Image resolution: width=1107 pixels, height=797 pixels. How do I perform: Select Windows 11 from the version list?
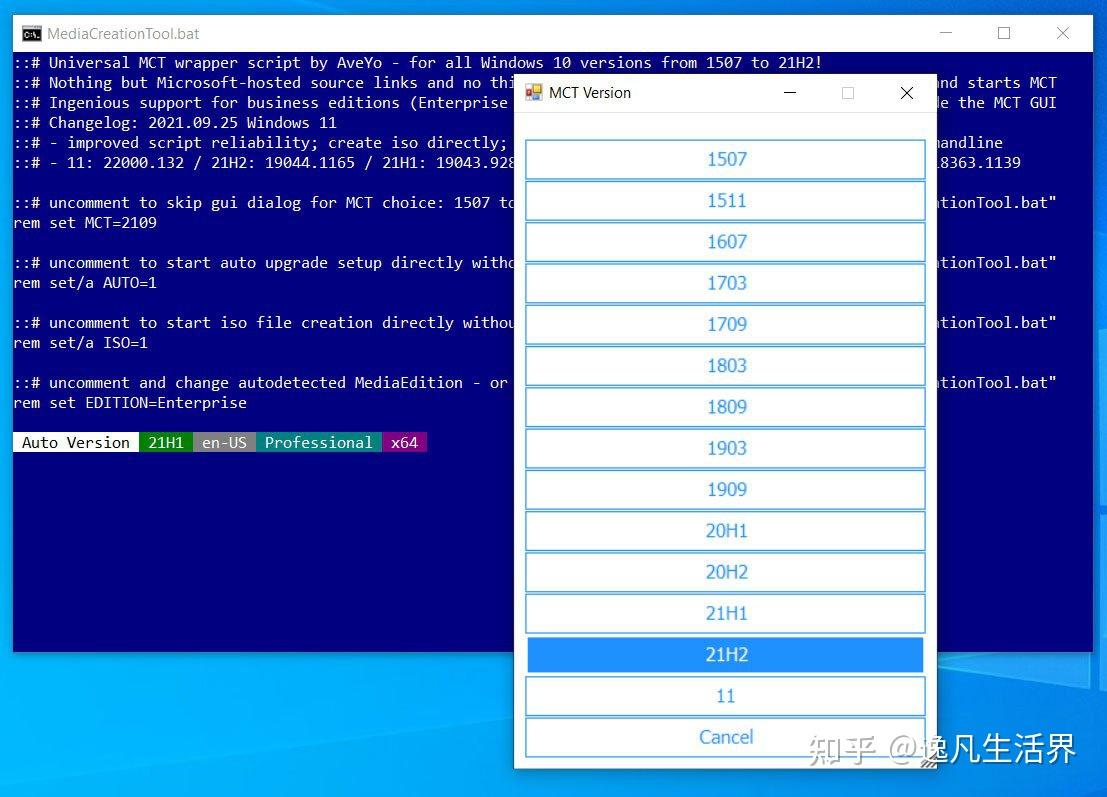tap(725, 695)
